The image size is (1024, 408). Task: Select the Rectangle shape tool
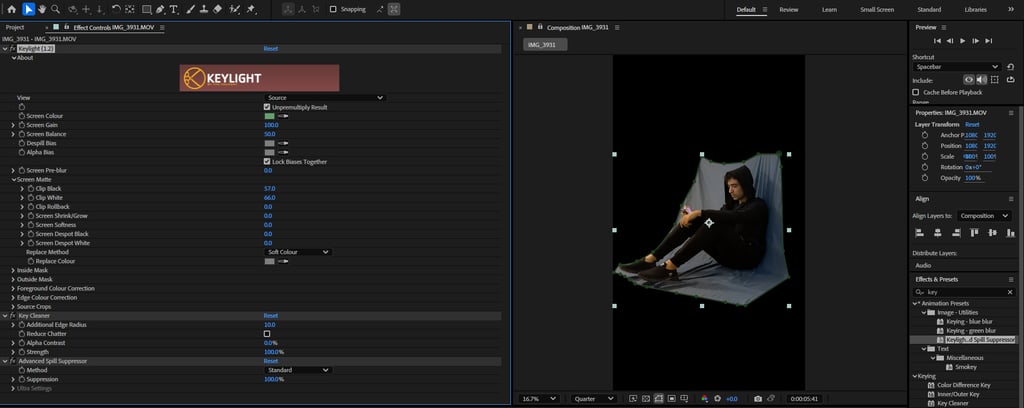point(146,9)
